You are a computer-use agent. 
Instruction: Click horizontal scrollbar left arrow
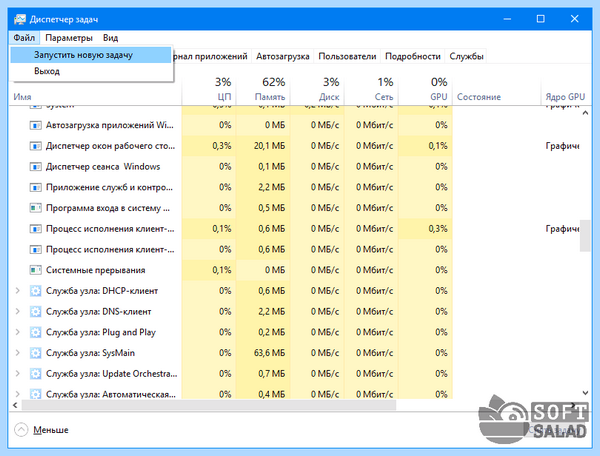15,405
